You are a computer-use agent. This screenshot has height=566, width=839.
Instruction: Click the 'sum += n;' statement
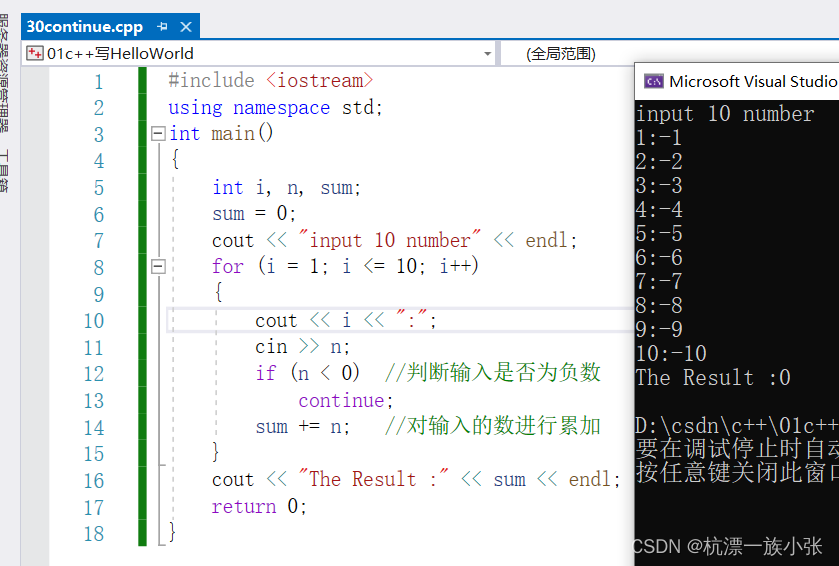point(302,427)
